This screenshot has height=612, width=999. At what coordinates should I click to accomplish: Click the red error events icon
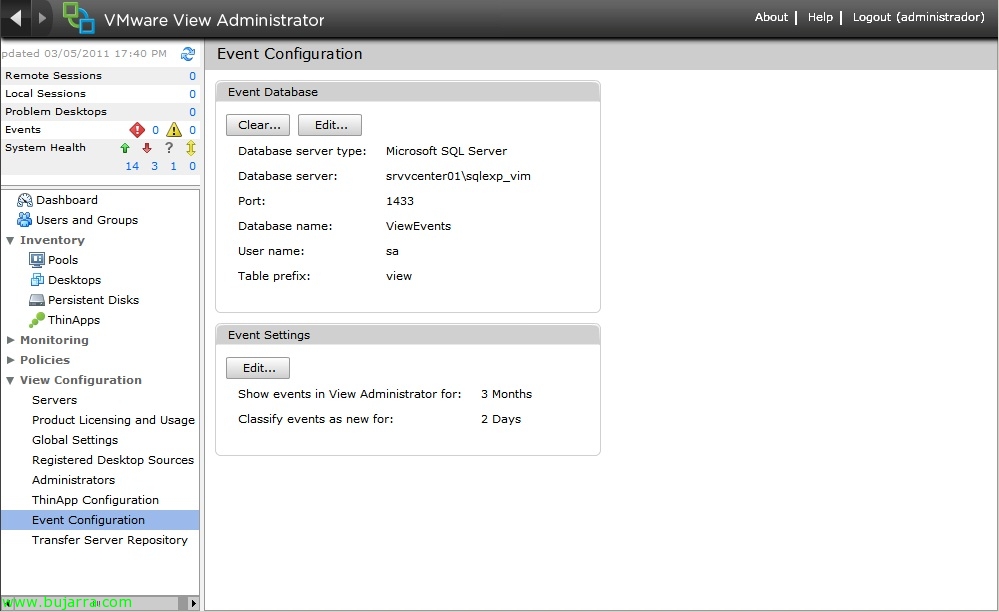tap(137, 130)
